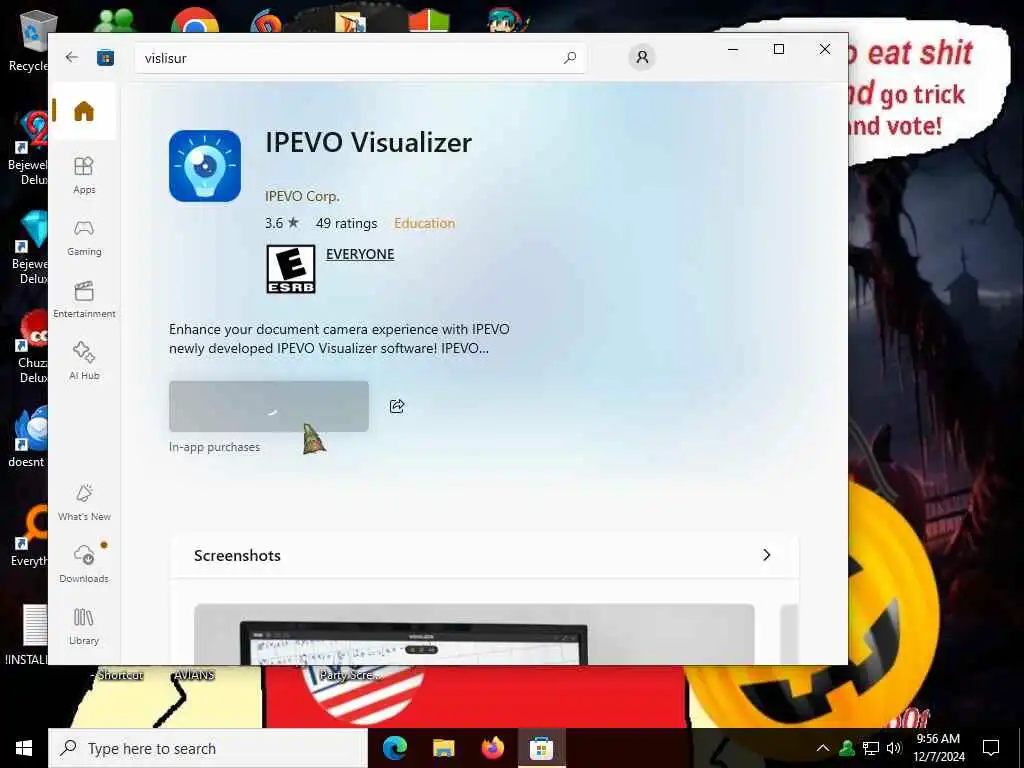Open the Gaming section in sidebar
This screenshot has height=768, width=1024.
(84, 238)
